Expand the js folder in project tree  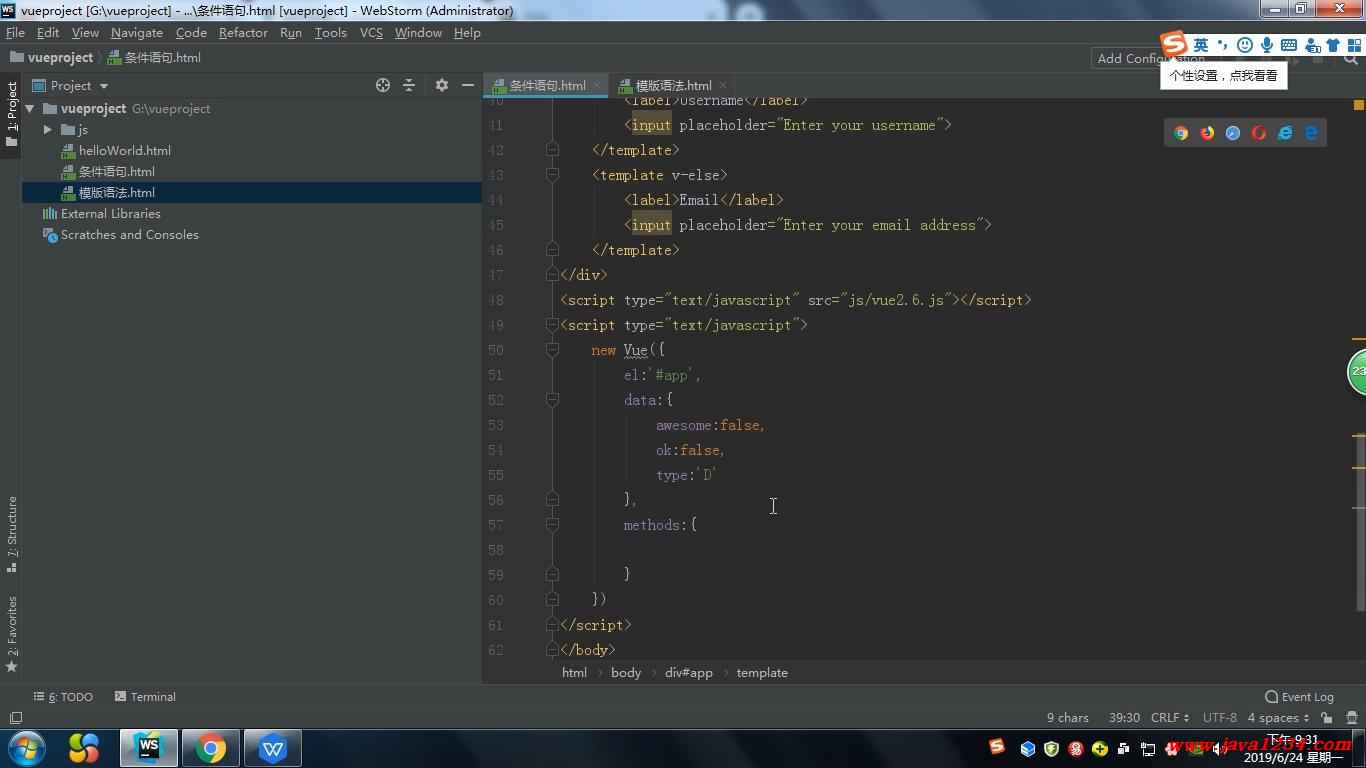coord(47,130)
